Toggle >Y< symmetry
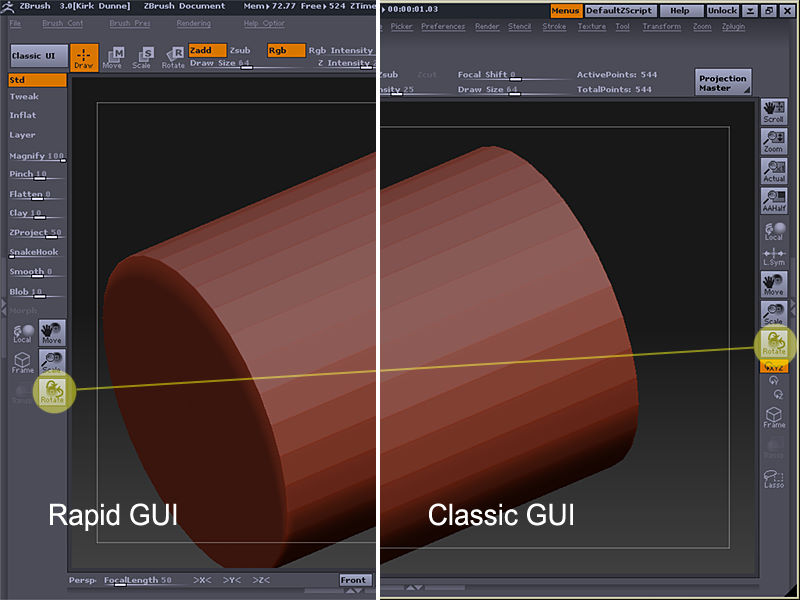The image size is (800, 600). click(x=232, y=580)
